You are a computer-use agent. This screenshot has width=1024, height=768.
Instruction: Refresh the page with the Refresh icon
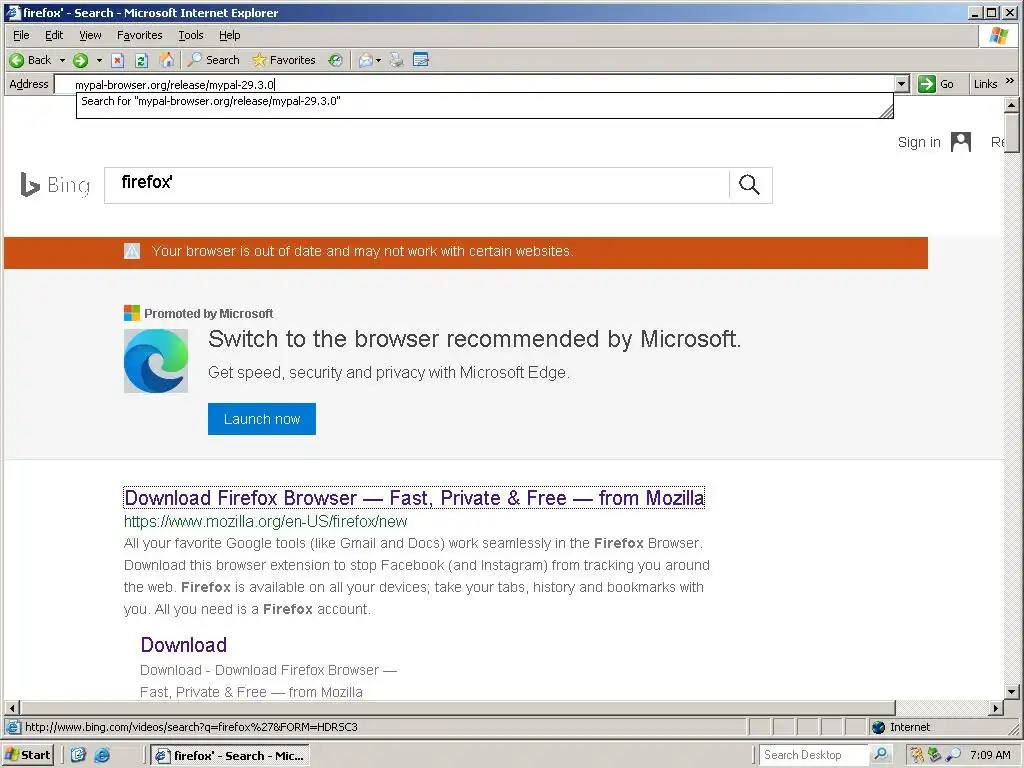141,60
